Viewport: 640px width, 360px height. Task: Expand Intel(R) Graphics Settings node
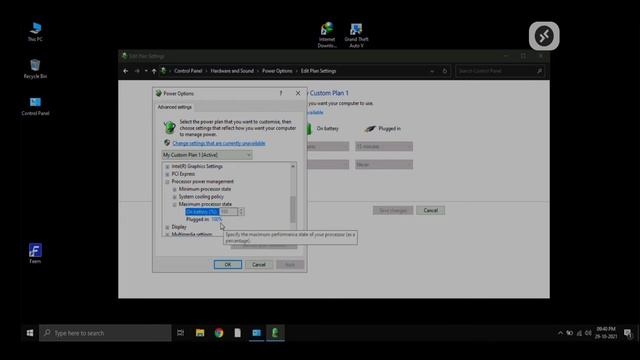(x=167, y=167)
